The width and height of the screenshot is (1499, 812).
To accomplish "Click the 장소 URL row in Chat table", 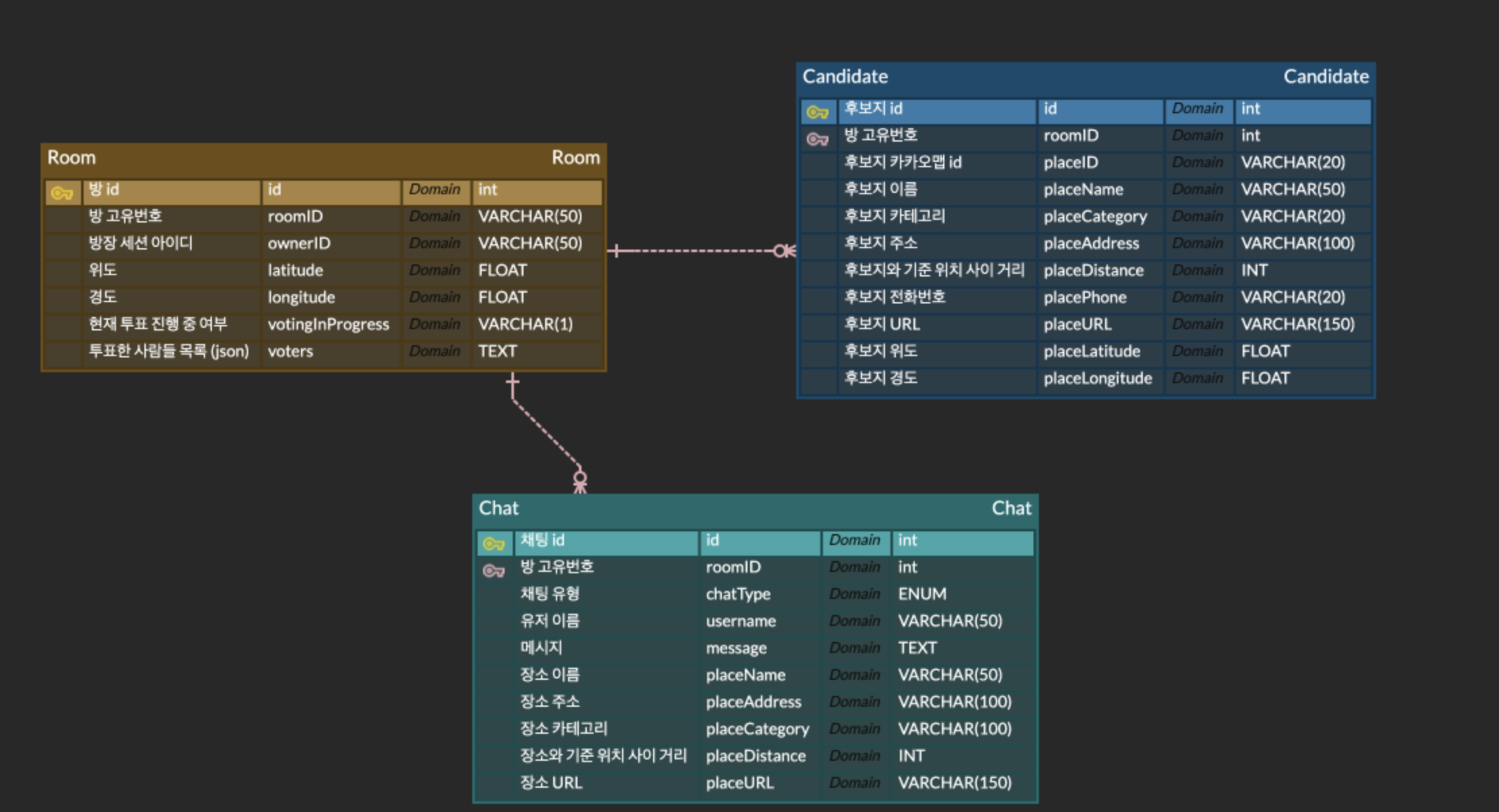I will (x=550, y=783).
